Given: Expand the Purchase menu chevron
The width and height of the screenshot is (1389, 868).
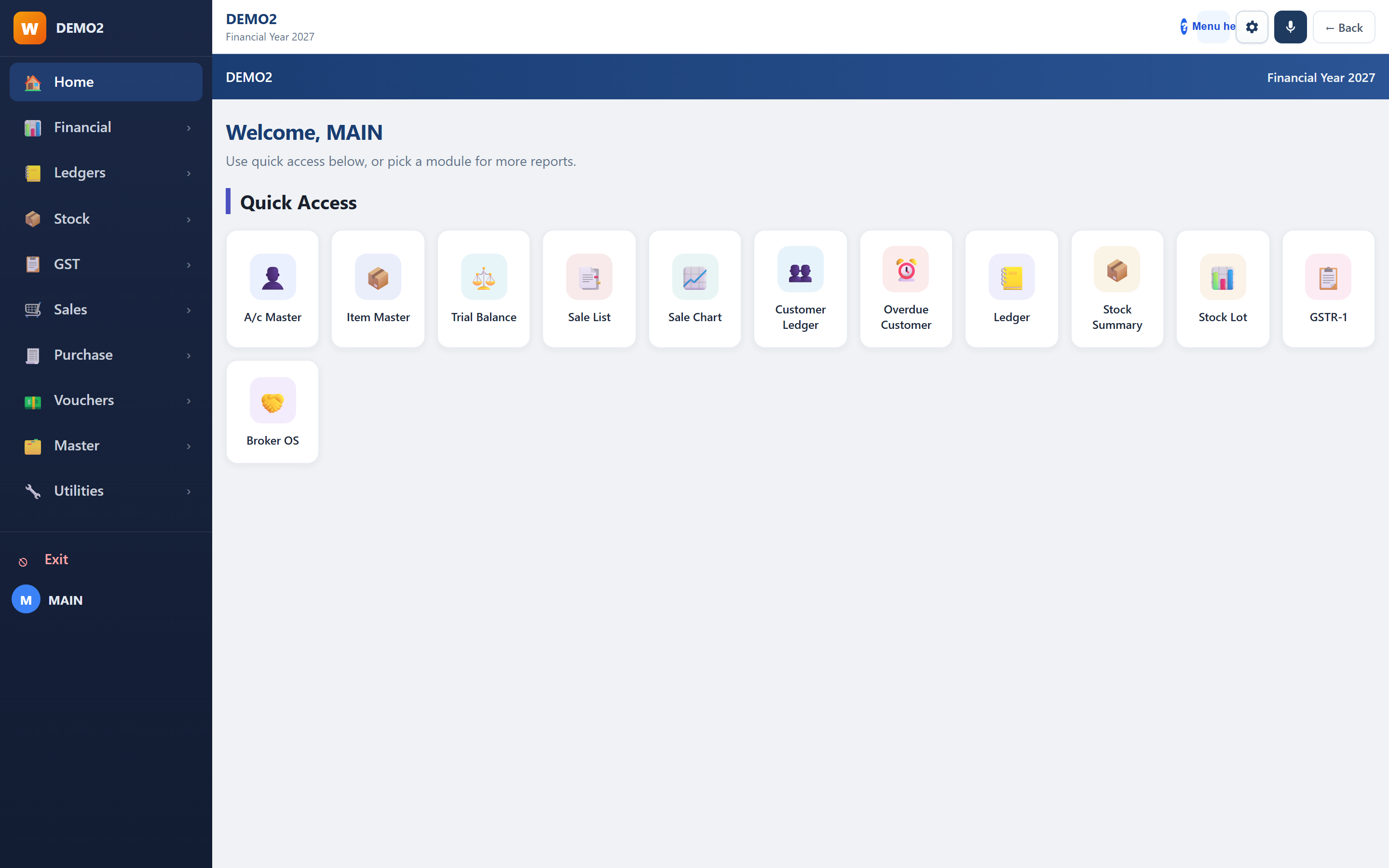Looking at the screenshot, I should point(189,355).
